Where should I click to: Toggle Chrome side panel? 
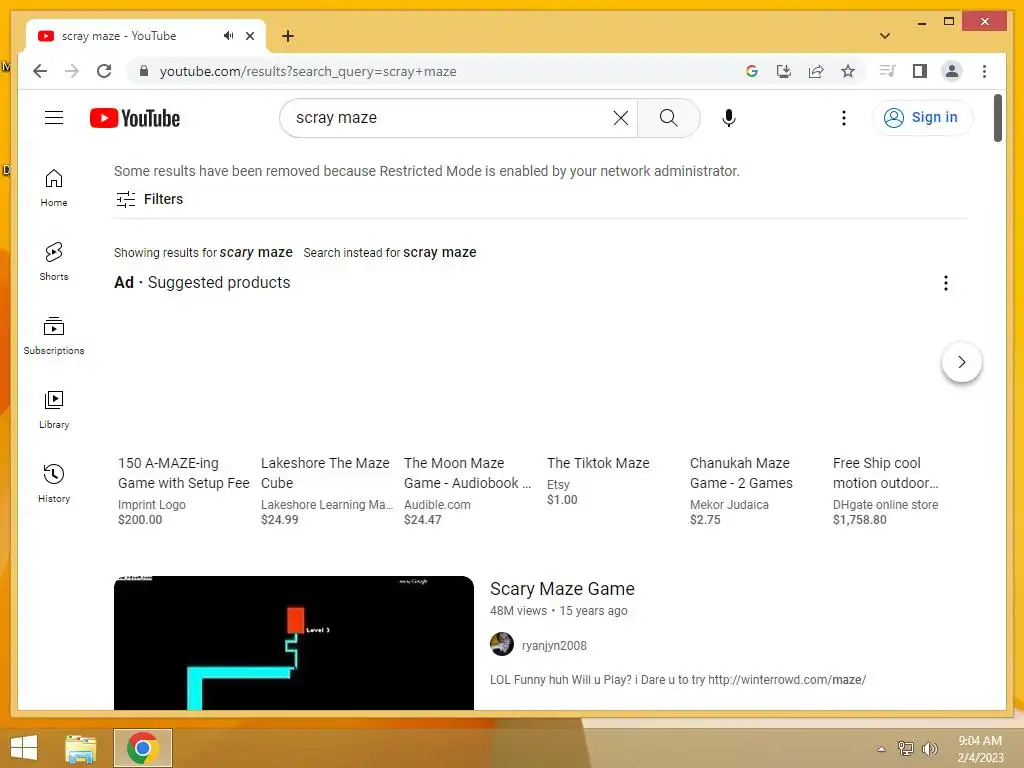point(920,71)
